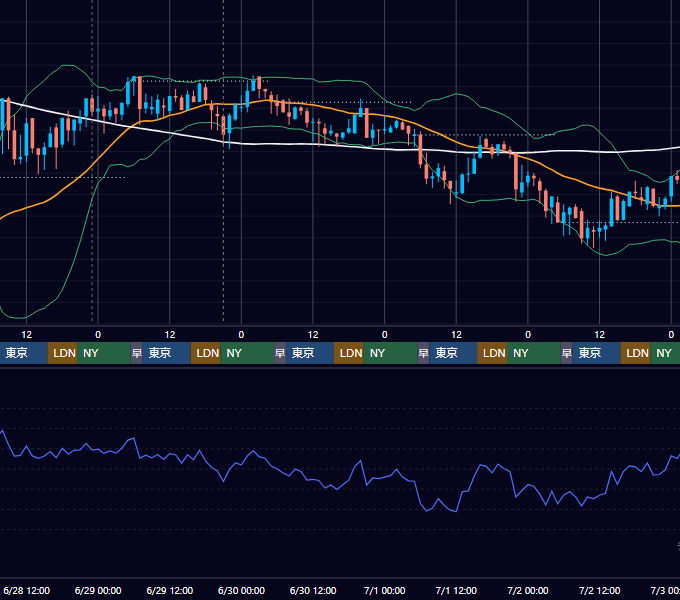Click the 6/28 12:00 date label
680x600 pixels.
tap(26, 590)
